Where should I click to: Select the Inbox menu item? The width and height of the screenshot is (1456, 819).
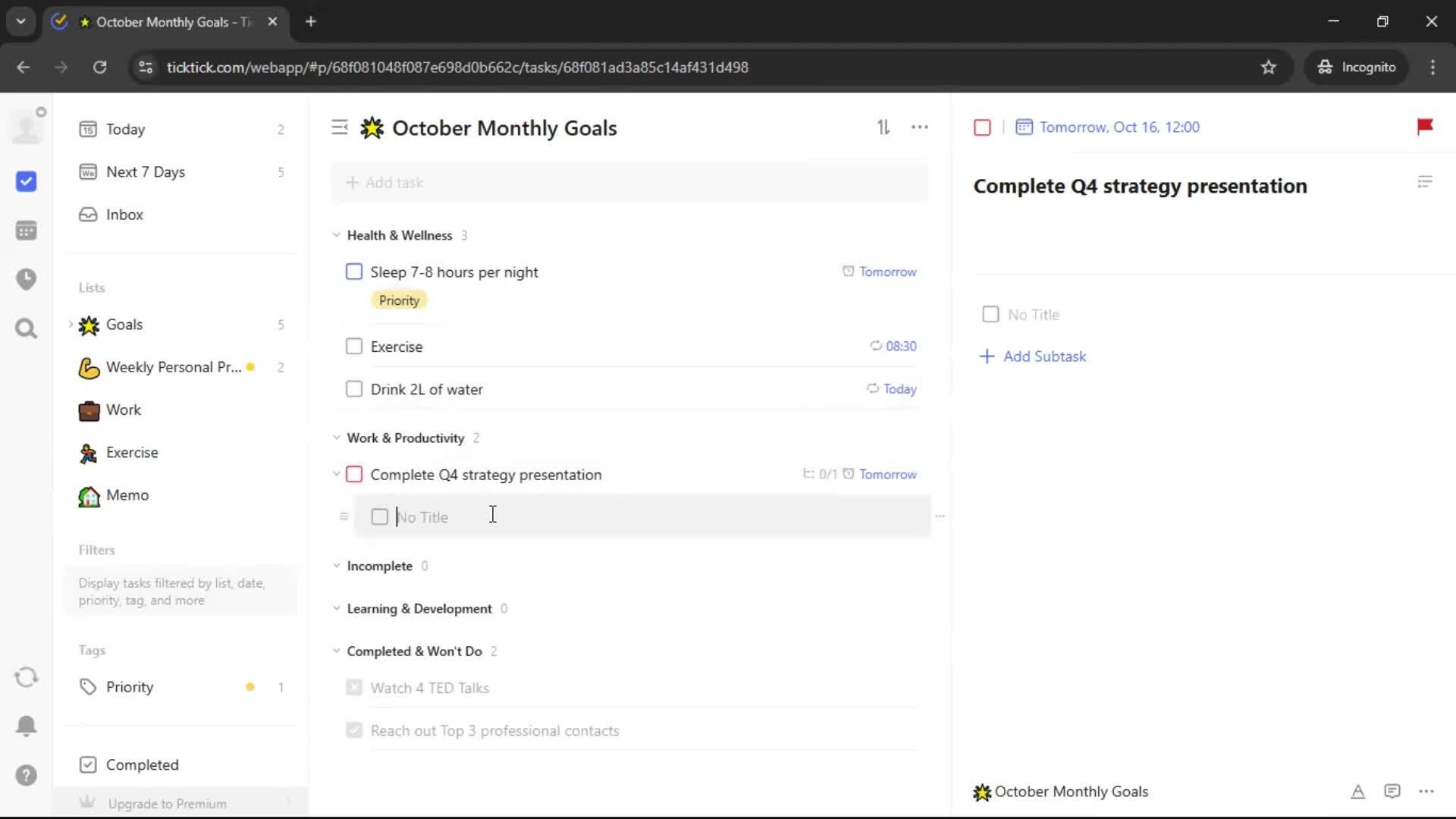[124, 215]
